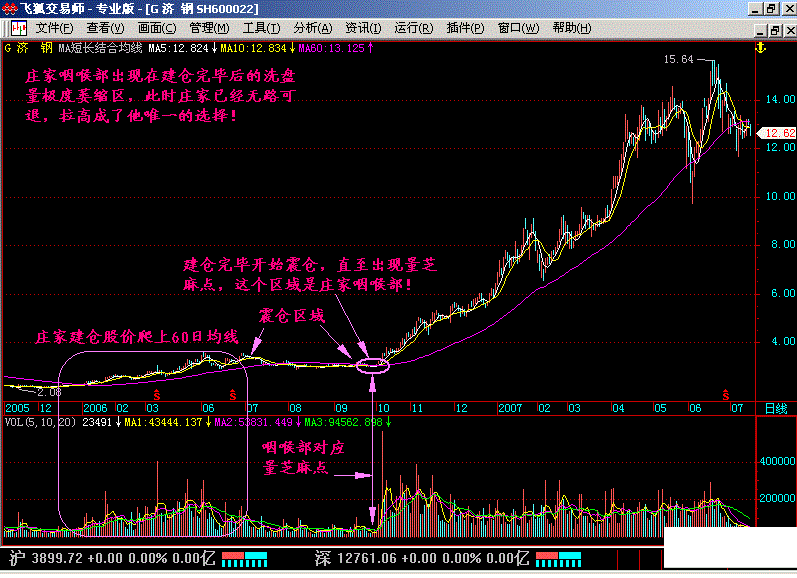The height and width of the screenshot is (578, 797).
Task: Click the 2007 label on time axis
Action: coord(510,408)
